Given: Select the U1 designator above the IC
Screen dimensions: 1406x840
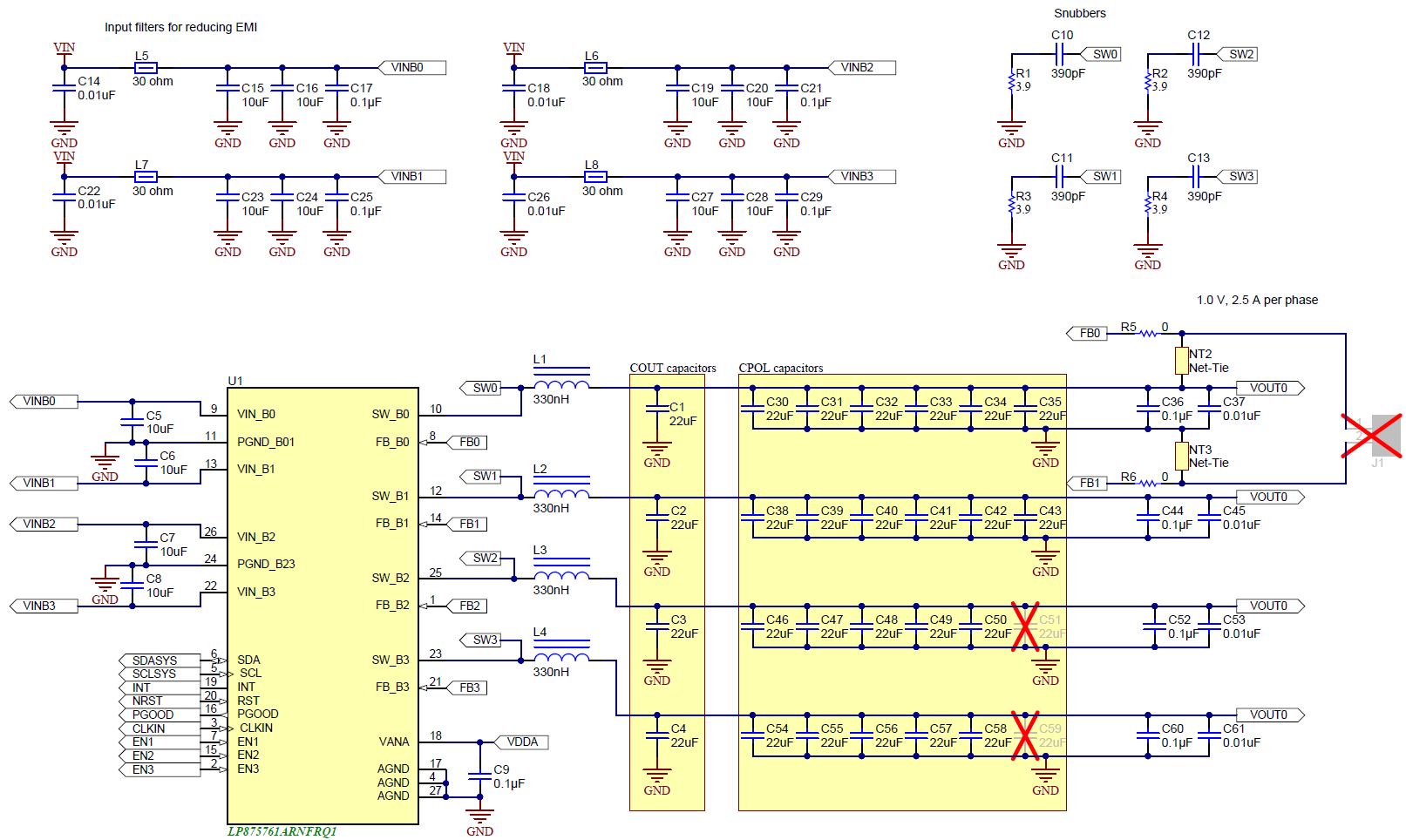Looking at the screenshot, I should tap(235, 381).
